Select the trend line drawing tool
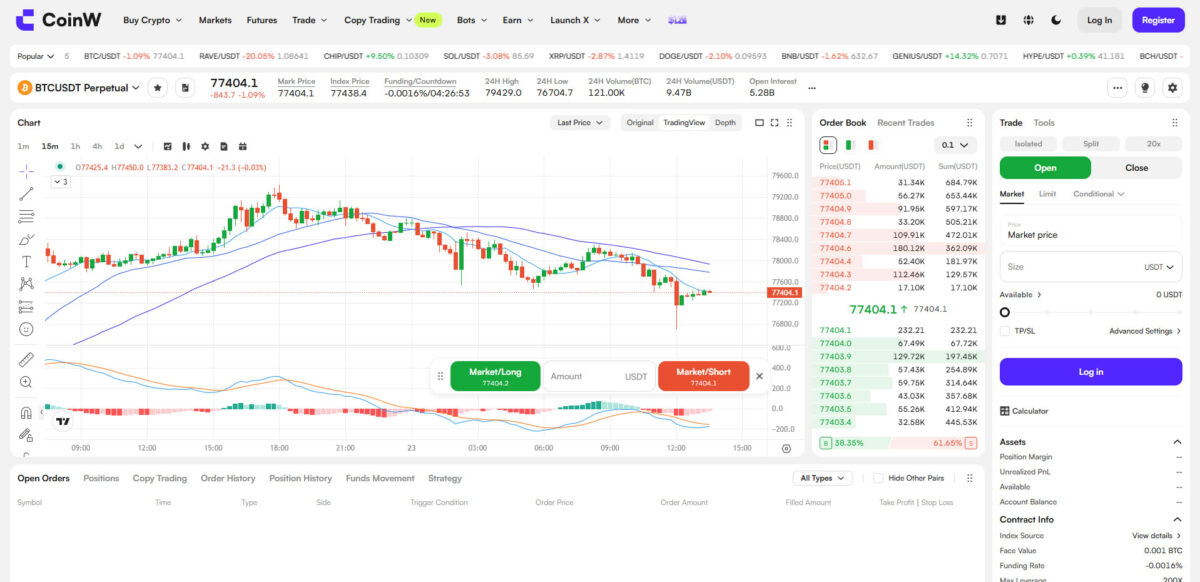 click(x=26, y=193)
